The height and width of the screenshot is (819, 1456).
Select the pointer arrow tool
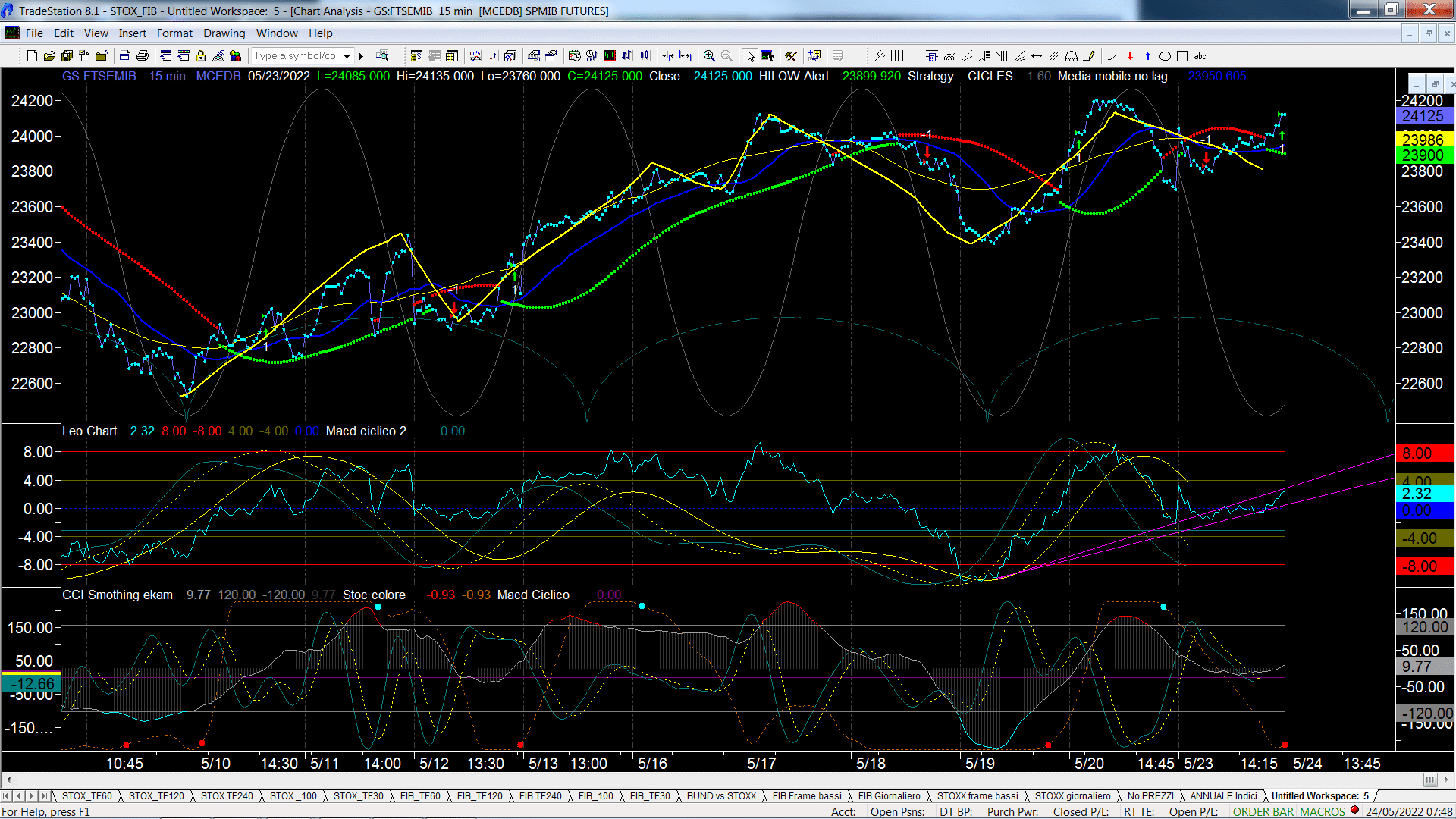tap(750, 56)
